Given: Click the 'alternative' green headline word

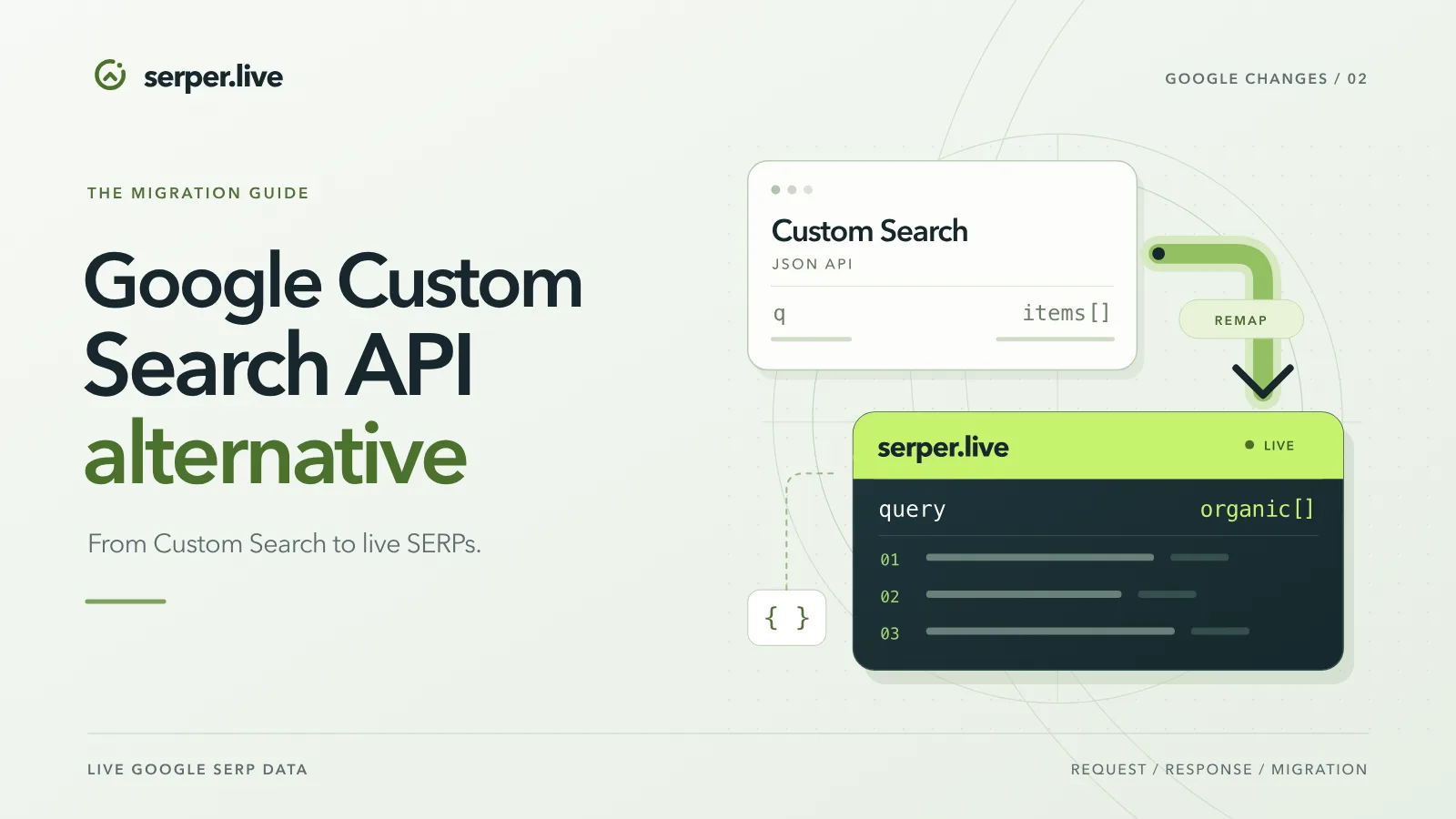Looking at the screenshot, I should [276, 453].
